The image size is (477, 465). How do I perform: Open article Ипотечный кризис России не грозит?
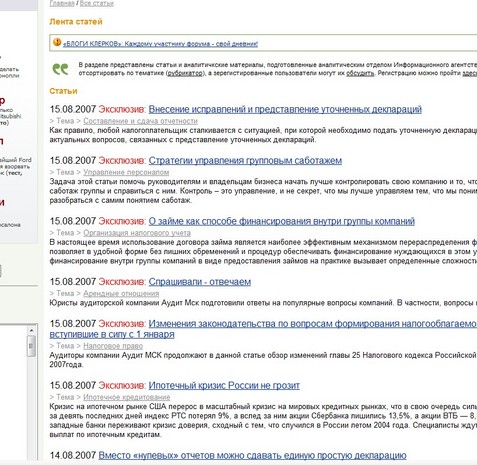pos(224,386)
